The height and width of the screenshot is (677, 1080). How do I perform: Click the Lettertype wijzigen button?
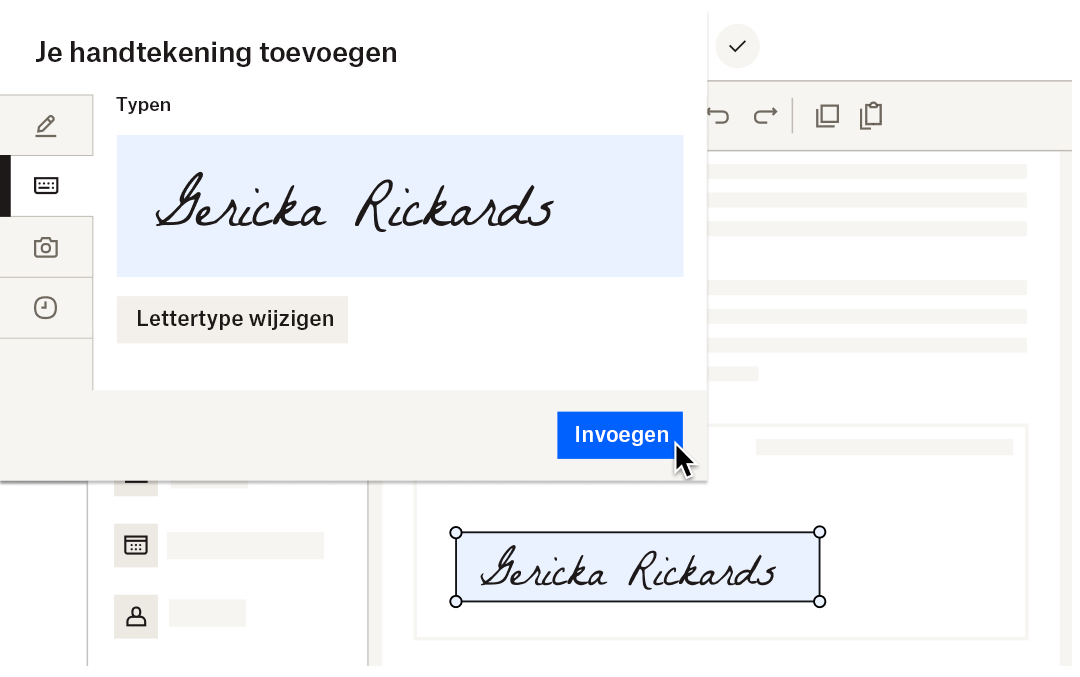232,320
